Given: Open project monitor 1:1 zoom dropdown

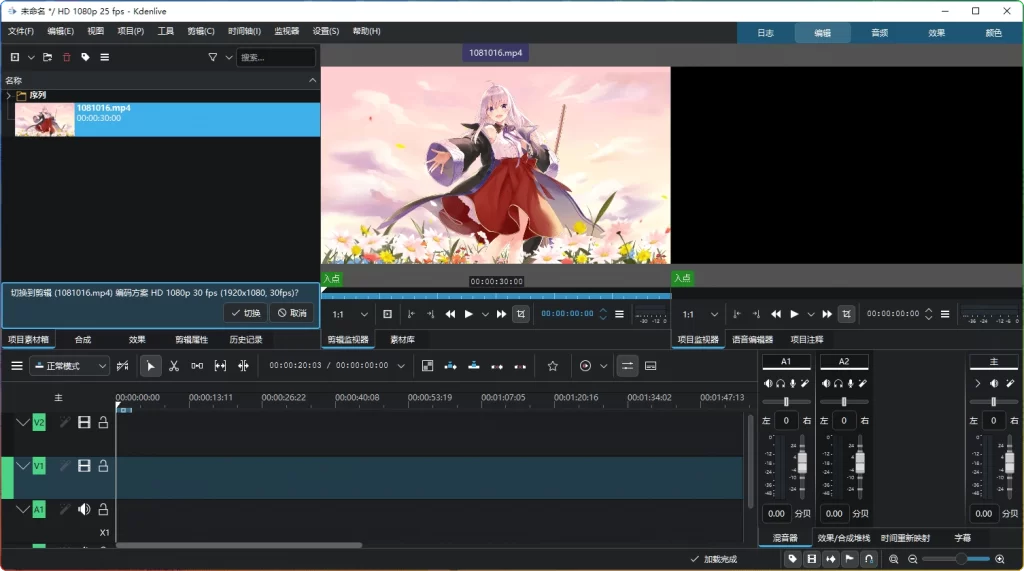Looking at the screenshot, I should point(700,314).
